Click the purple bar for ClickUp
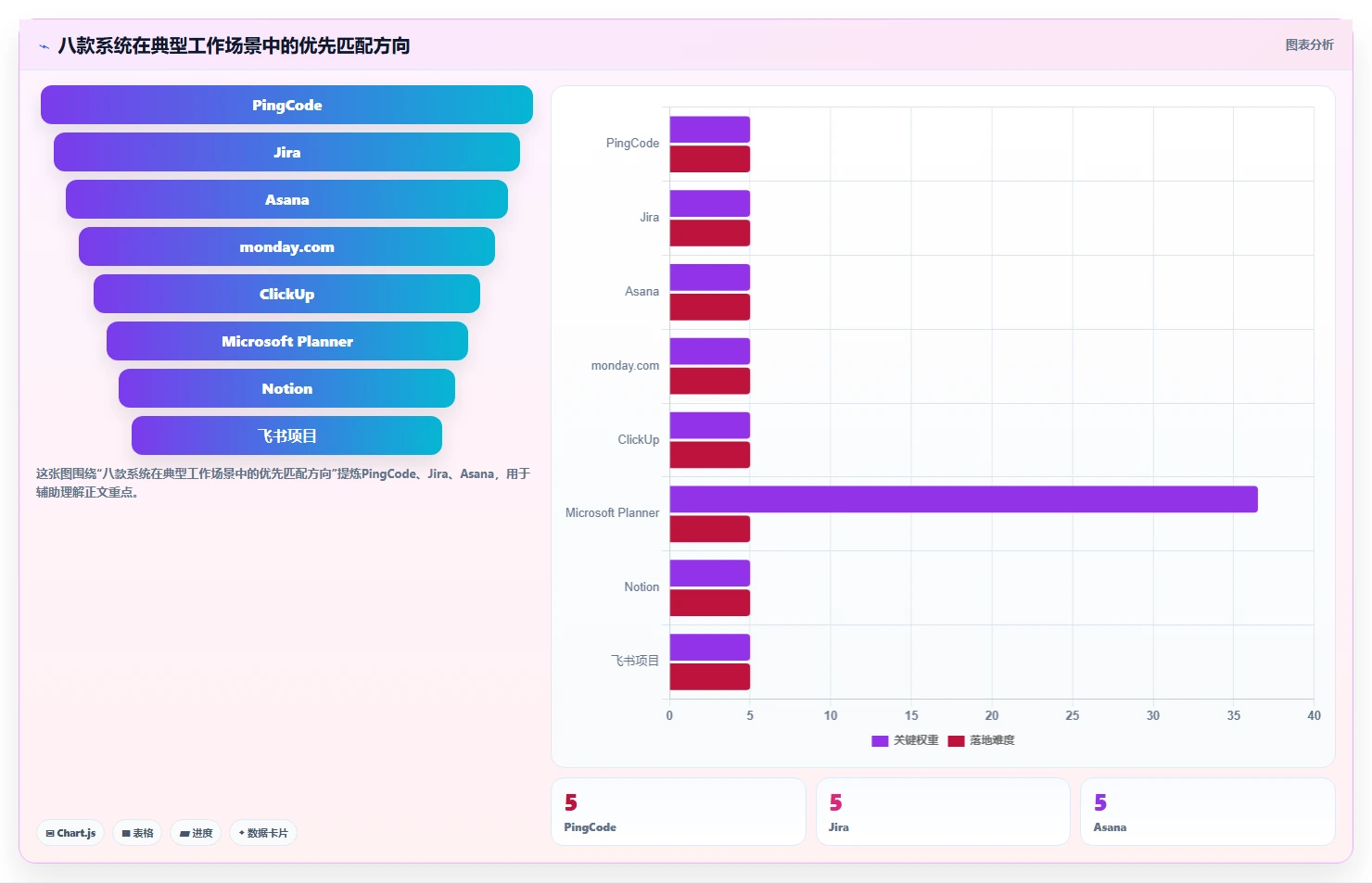This screenshot has height=883, width=1372. click(x=709, y=425)
